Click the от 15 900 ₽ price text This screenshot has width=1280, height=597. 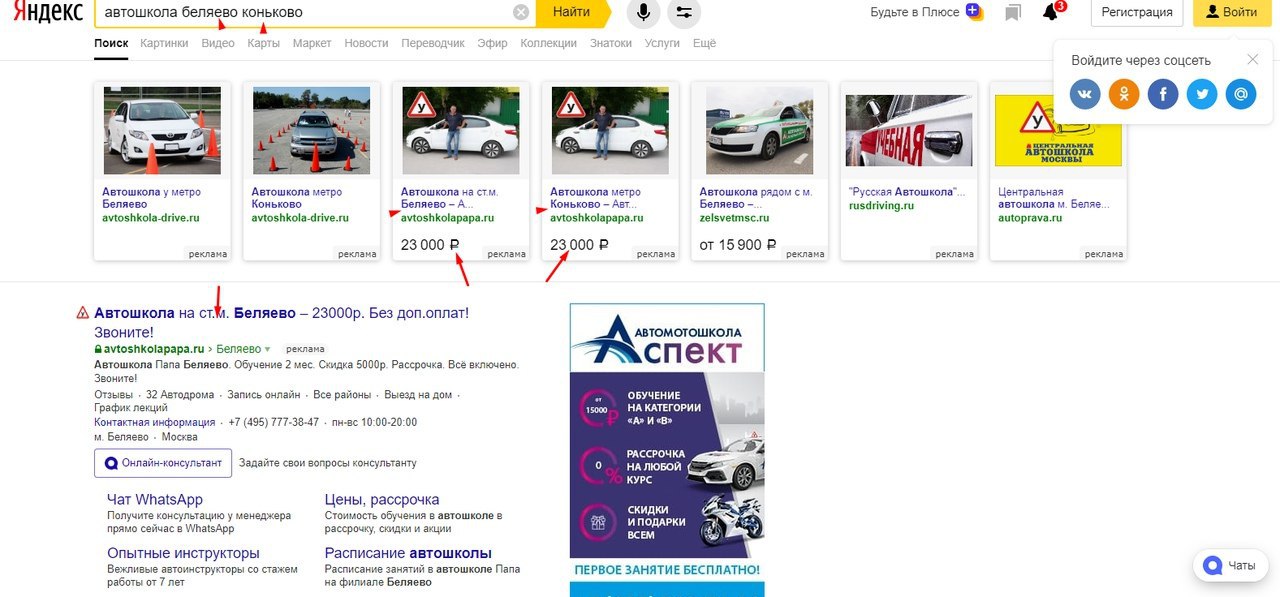pos(738,244)
